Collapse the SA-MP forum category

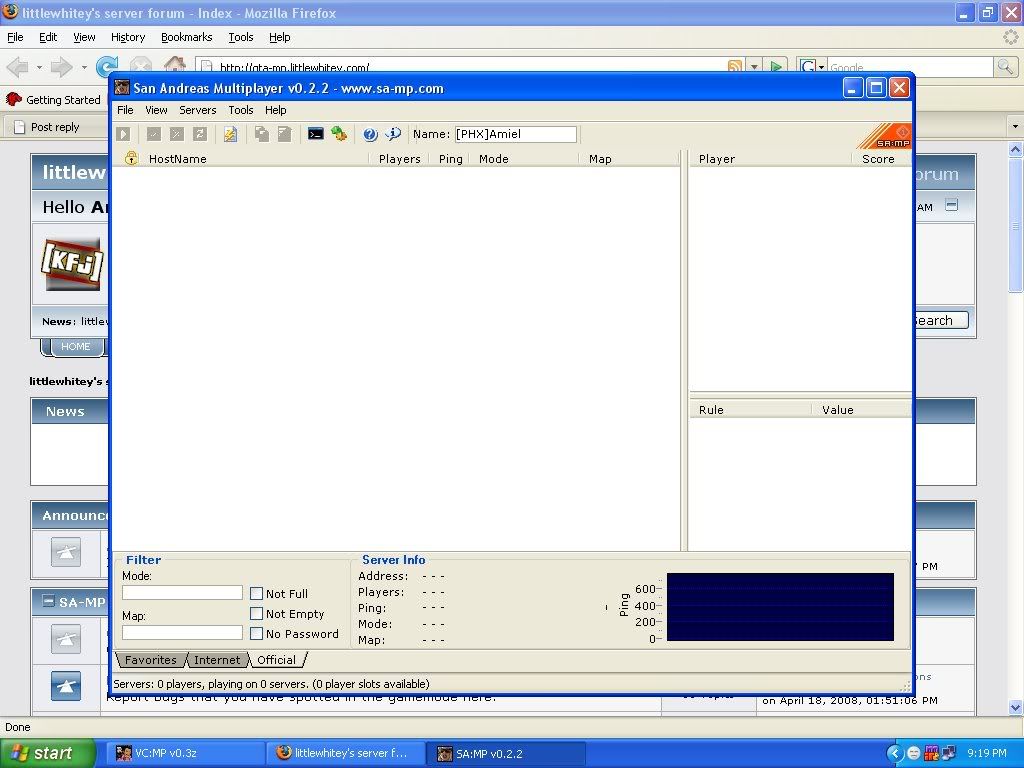coord(48,601)
